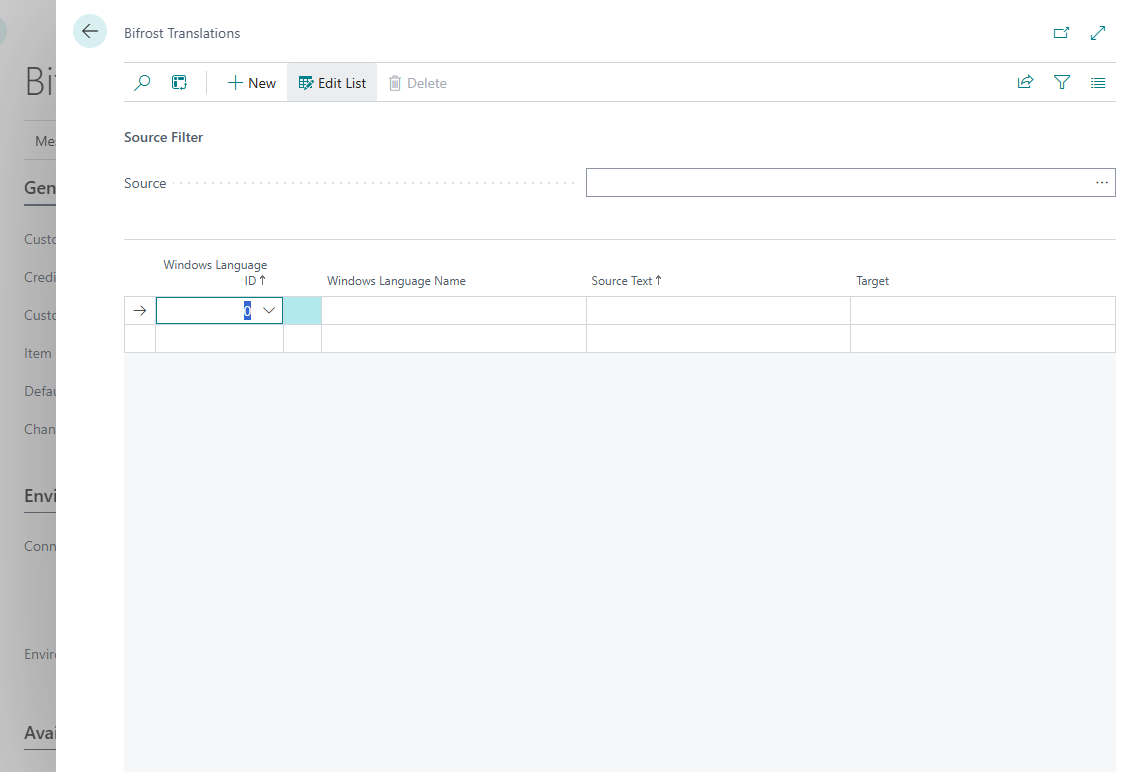
Task: Click the Source Text cell in first row
Action: [x=718, y=310]
